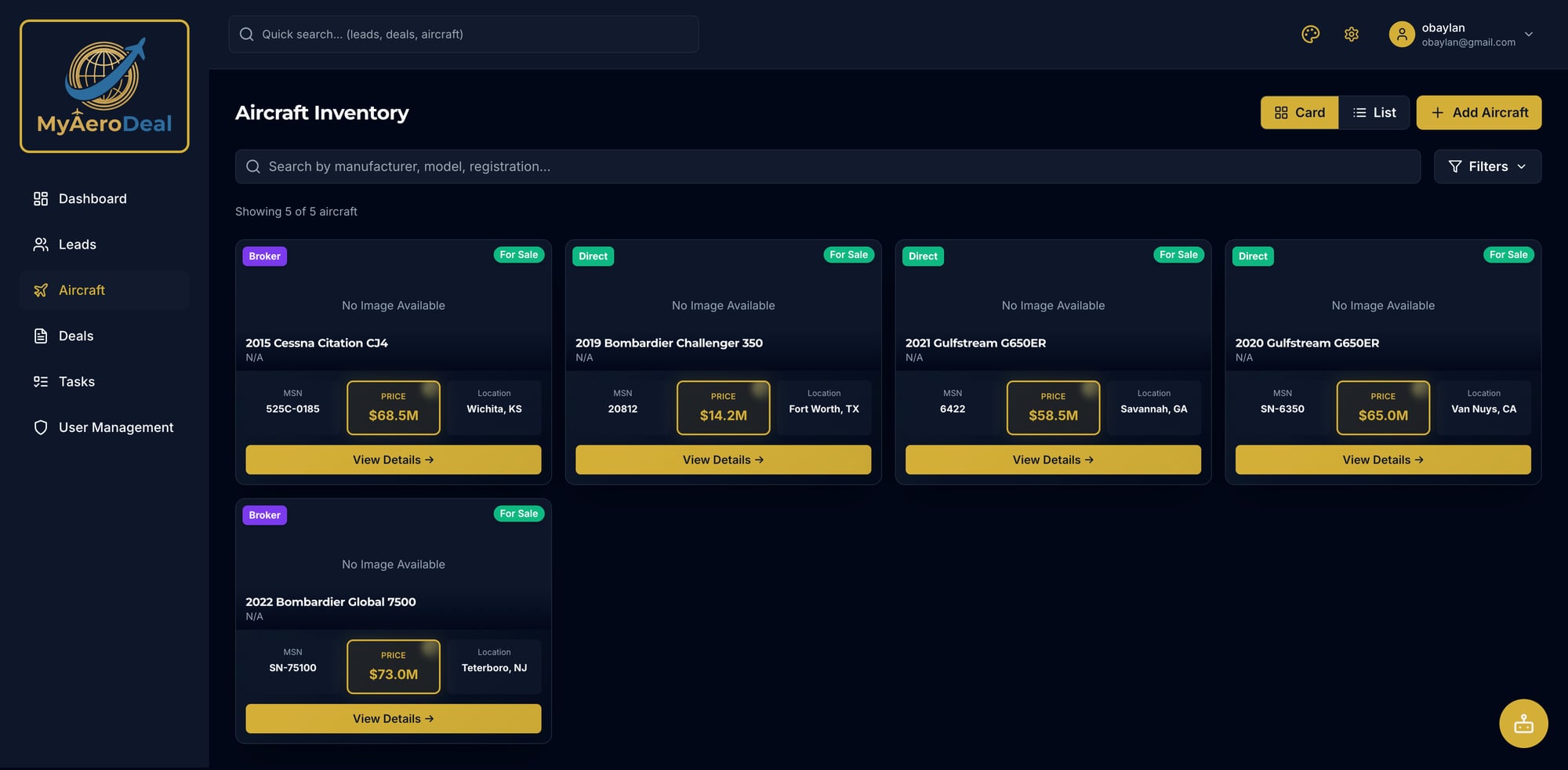1568x770 pixels.
Task: Click the Dashboard grid icon in sidebar
Action: (41, 199)
